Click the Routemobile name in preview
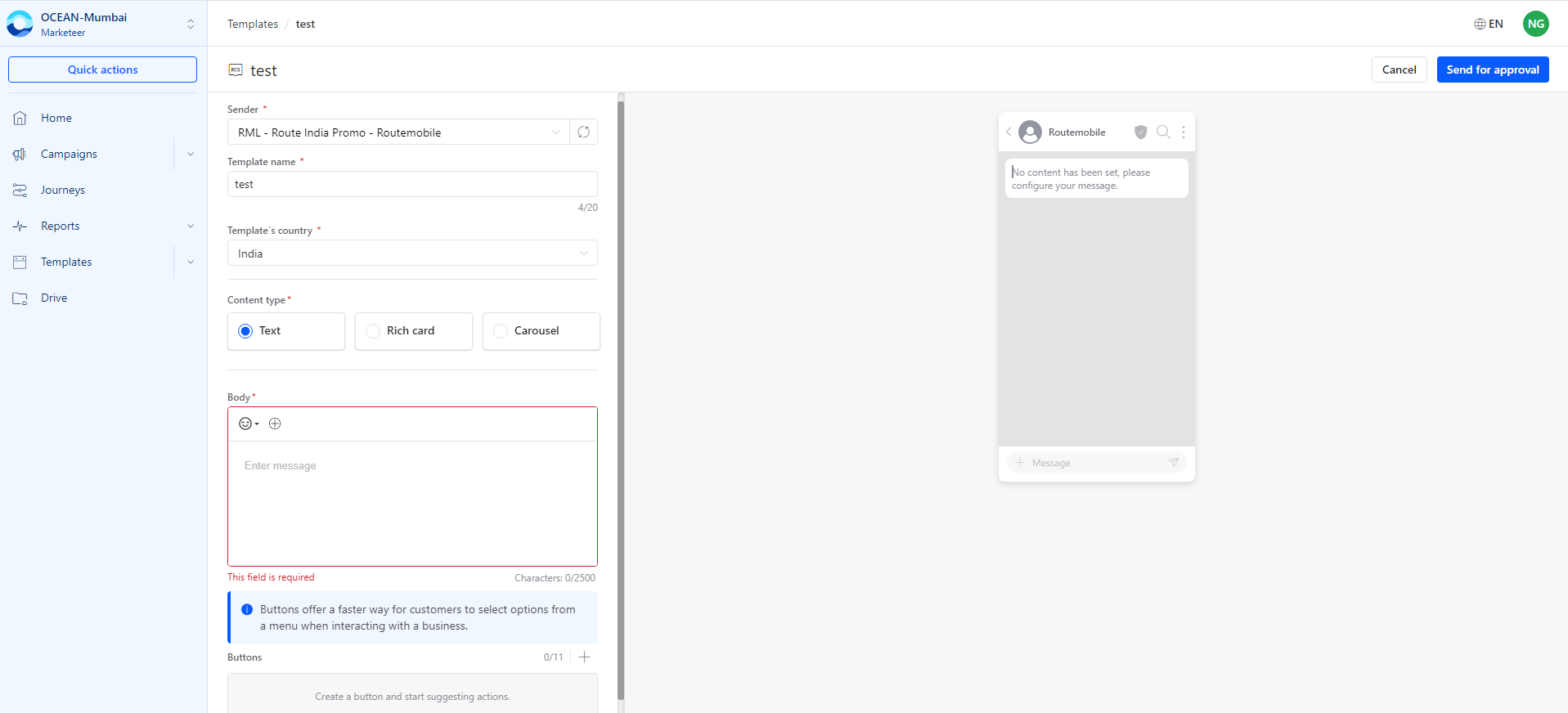1568x713 pixels. pos(1076,132)
